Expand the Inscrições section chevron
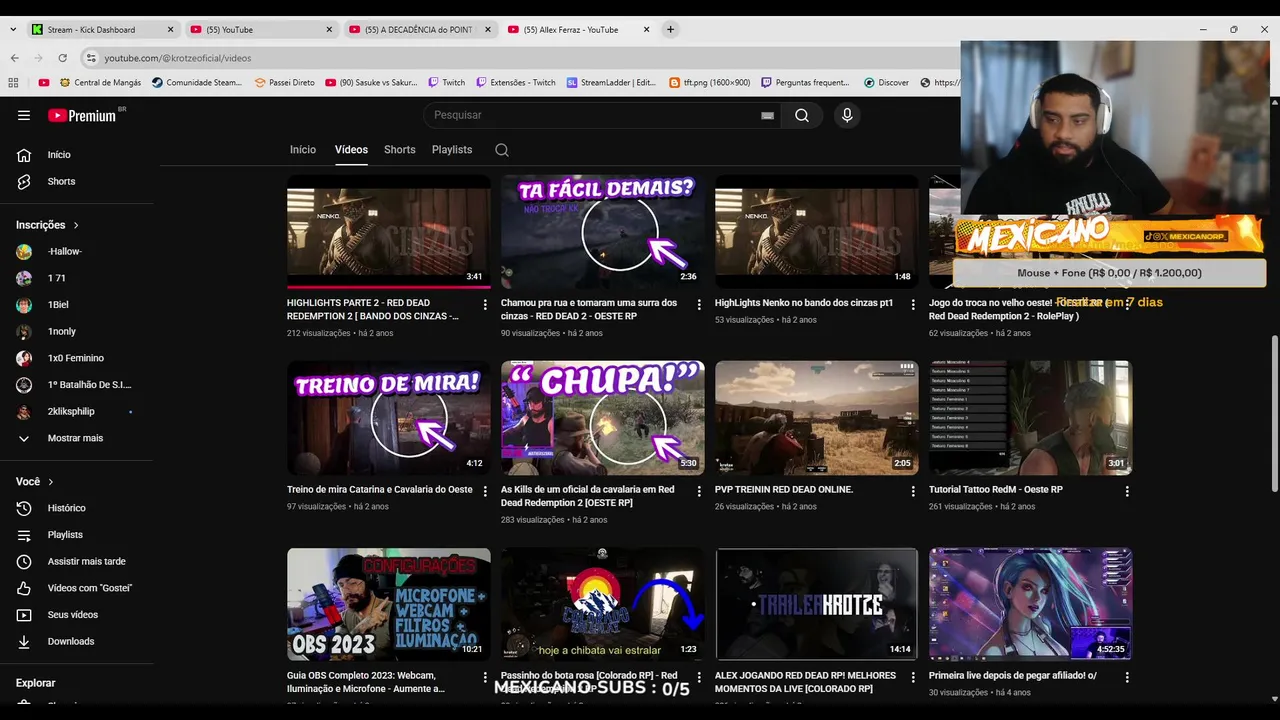This screenshot has height=720, width=1280. point(76,225)
